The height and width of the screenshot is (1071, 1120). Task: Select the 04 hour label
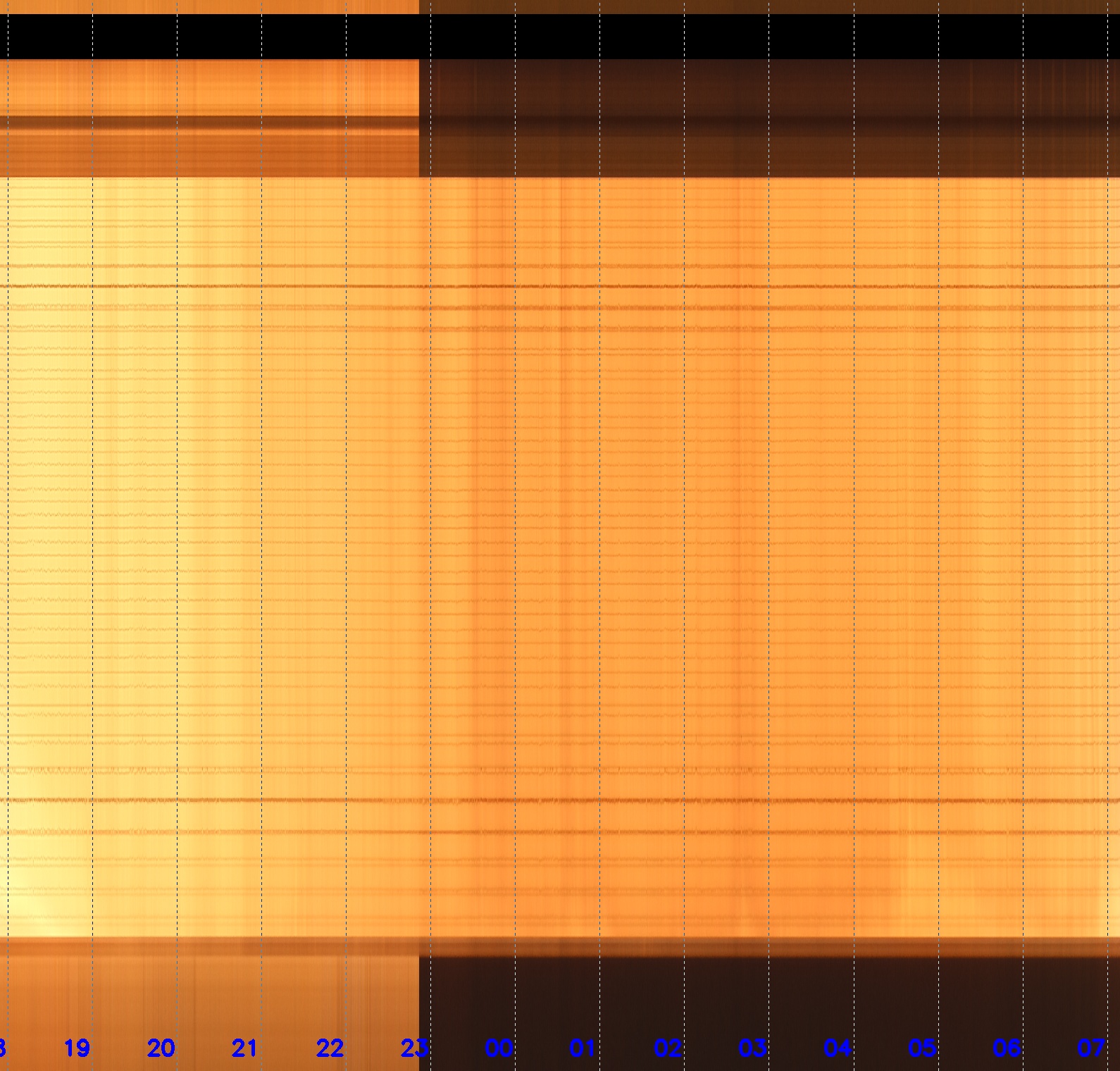click(x=837, y=1048)
